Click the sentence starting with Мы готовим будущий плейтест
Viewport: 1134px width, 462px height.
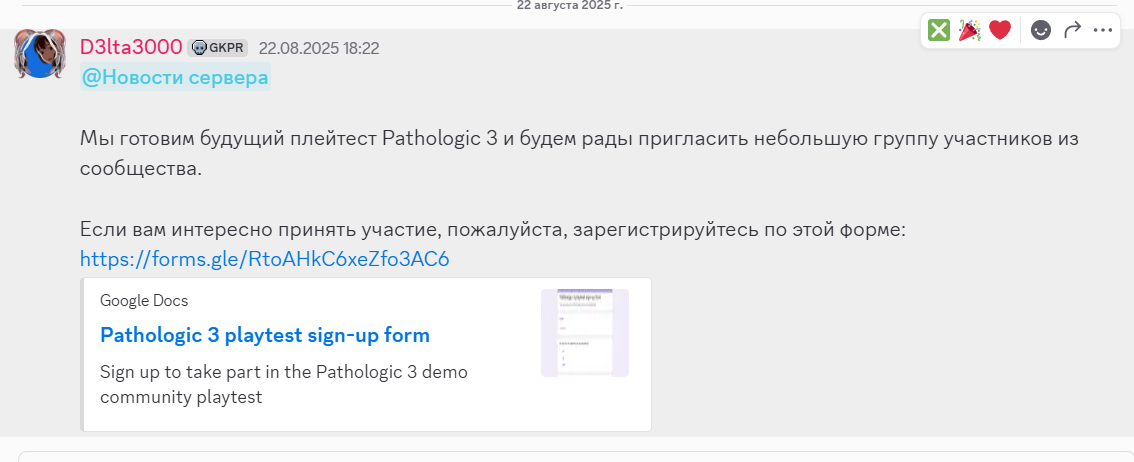click(x=579, y=153)
